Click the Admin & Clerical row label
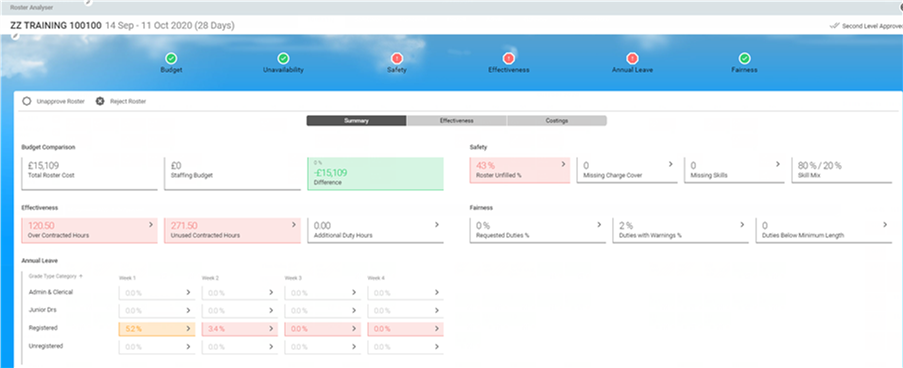 (x=51, y=292)
